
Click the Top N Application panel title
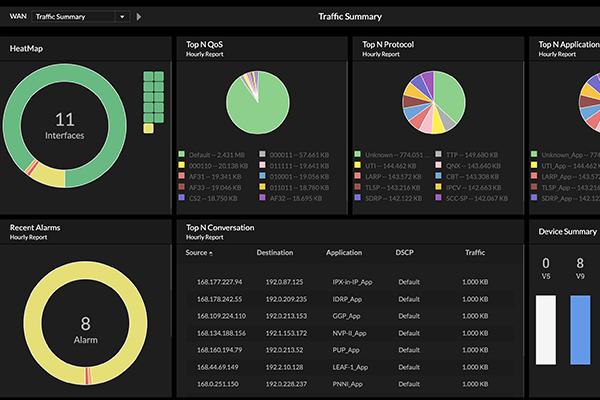click(x=569, y=45)
